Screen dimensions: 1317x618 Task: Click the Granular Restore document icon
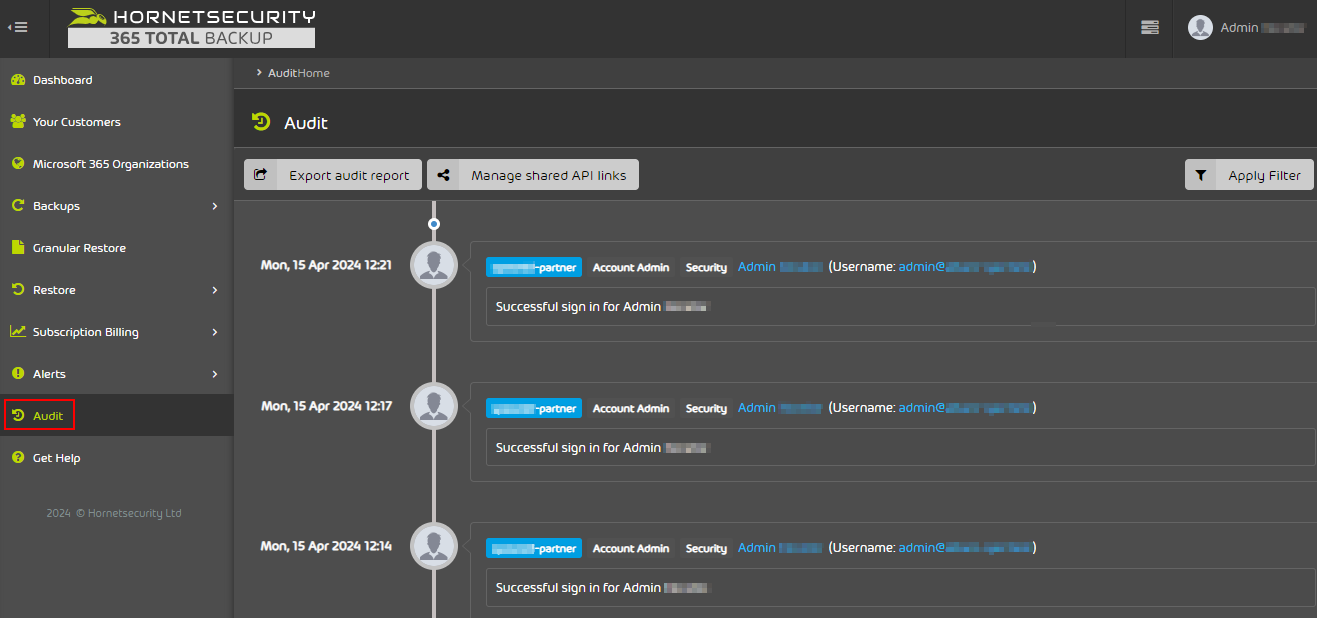point(17,247)
